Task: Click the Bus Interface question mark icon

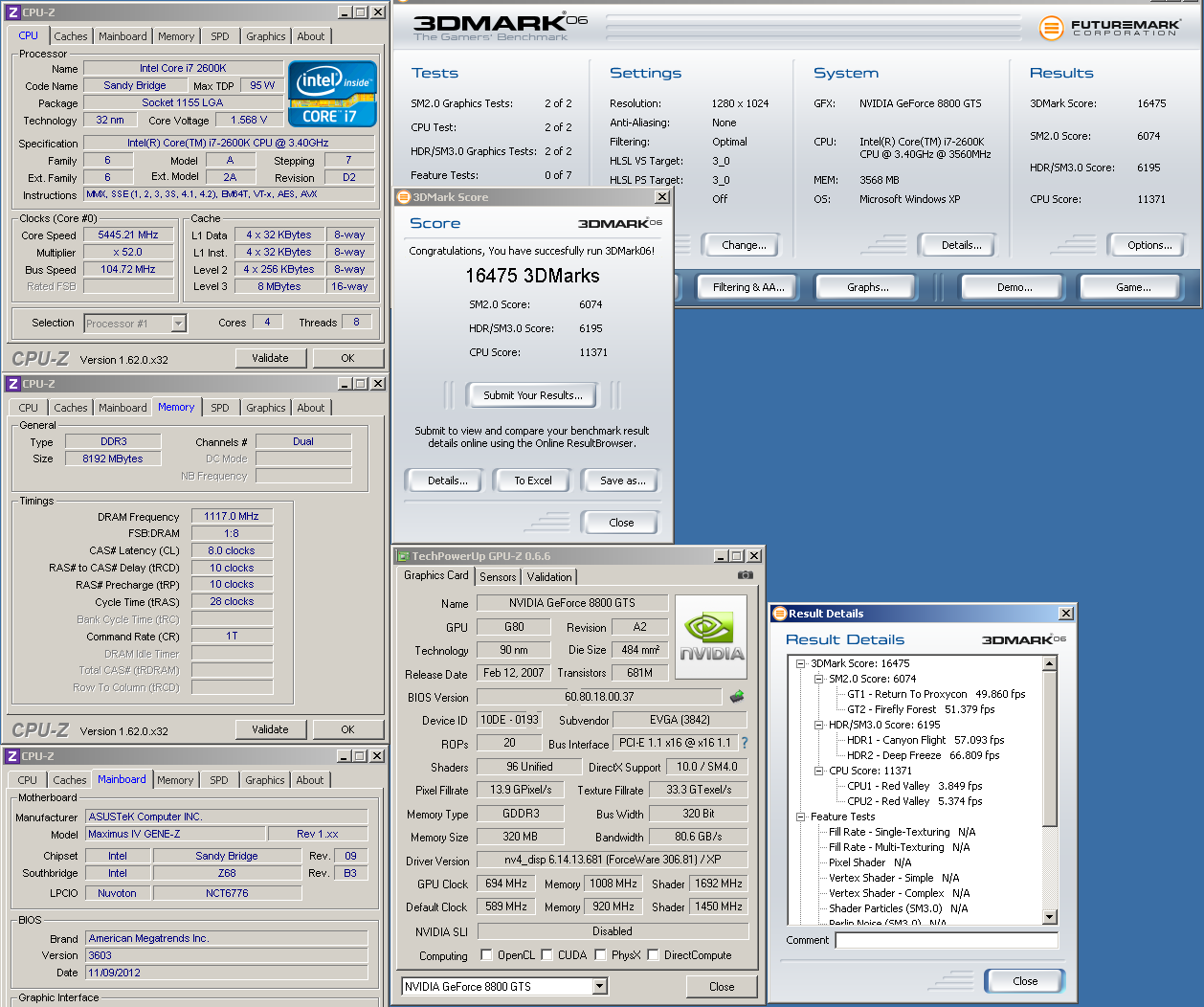Action: (745, 743)
